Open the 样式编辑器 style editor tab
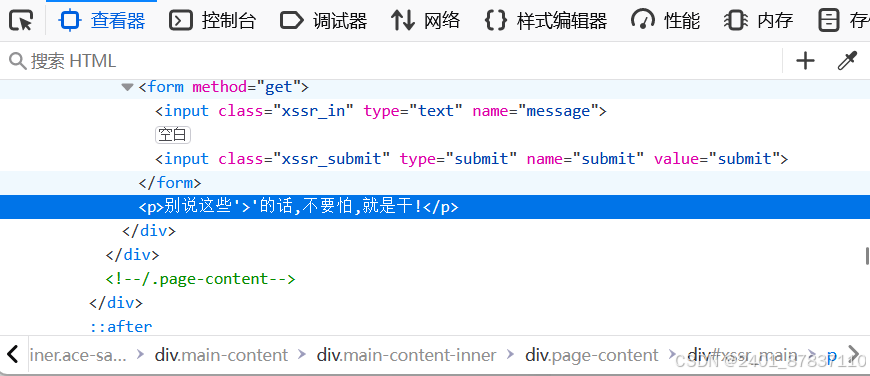 [x=546, y=21]
